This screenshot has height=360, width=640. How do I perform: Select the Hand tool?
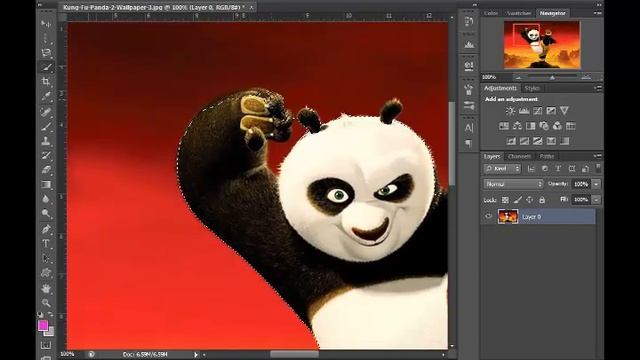click(x=46, y=288)
